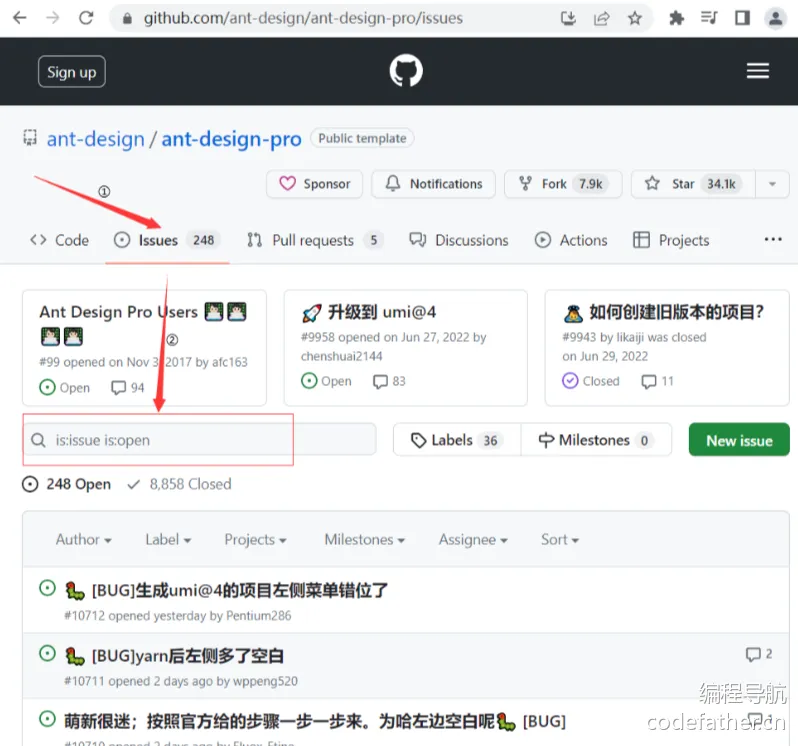This screenshot has height=746, width=798.
Task: Reload the page with the refresh icon
Action: tap(86, 18)
